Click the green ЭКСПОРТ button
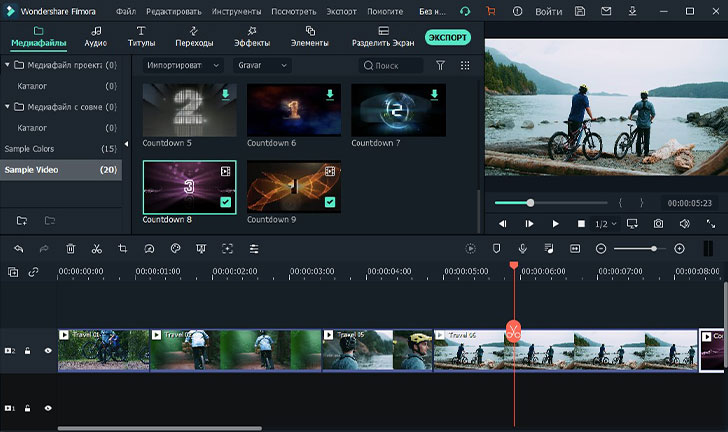 click(447, 37)
